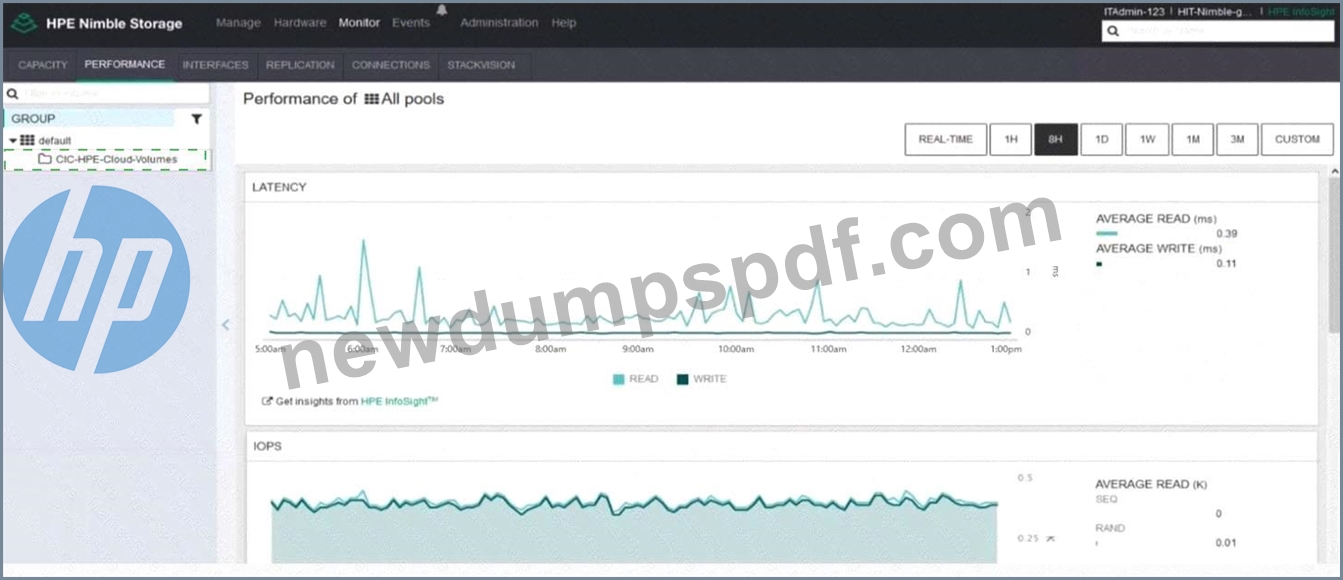This screenshot has width=1343, height=580.
Task: Switch to the CAPACITY tab
Action: [43, 65]
